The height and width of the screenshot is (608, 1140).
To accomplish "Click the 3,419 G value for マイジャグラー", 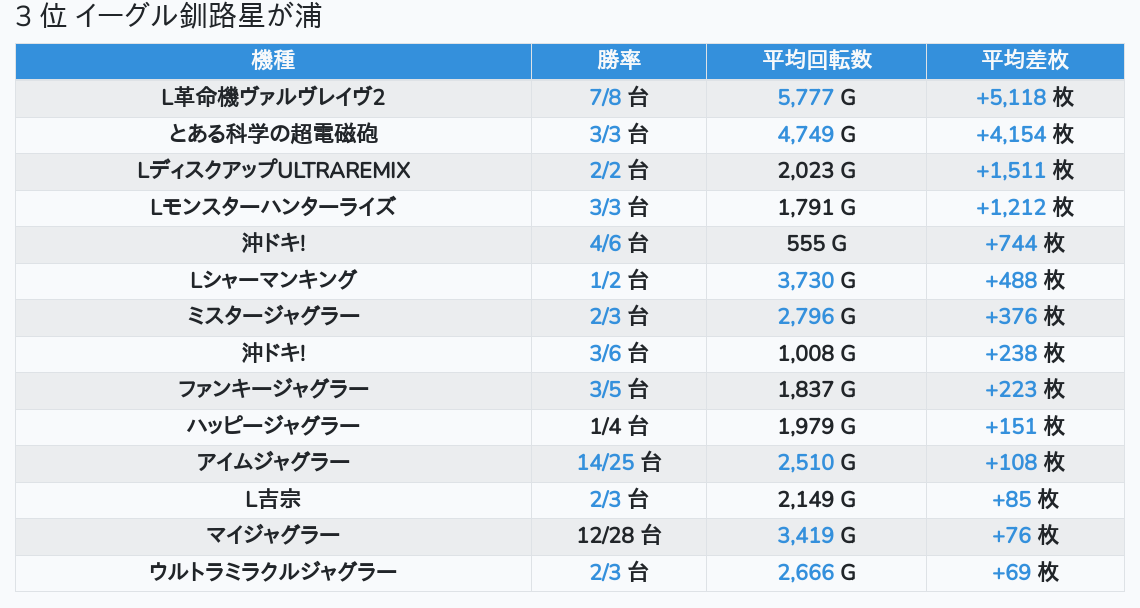I will pyautogui.click(x=805, y=535).
